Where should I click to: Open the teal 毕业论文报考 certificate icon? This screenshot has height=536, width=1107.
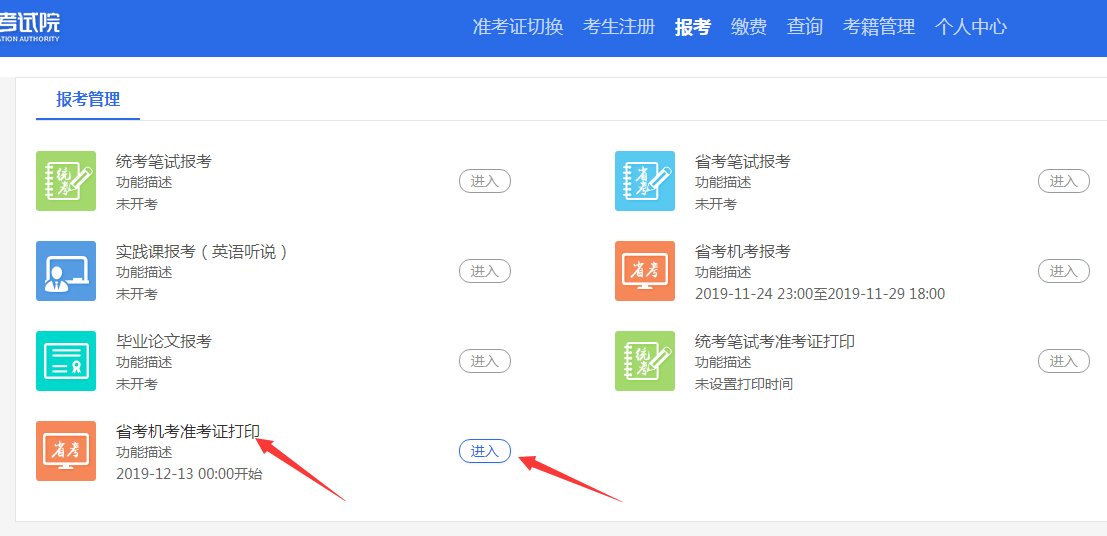click(66, 361)
